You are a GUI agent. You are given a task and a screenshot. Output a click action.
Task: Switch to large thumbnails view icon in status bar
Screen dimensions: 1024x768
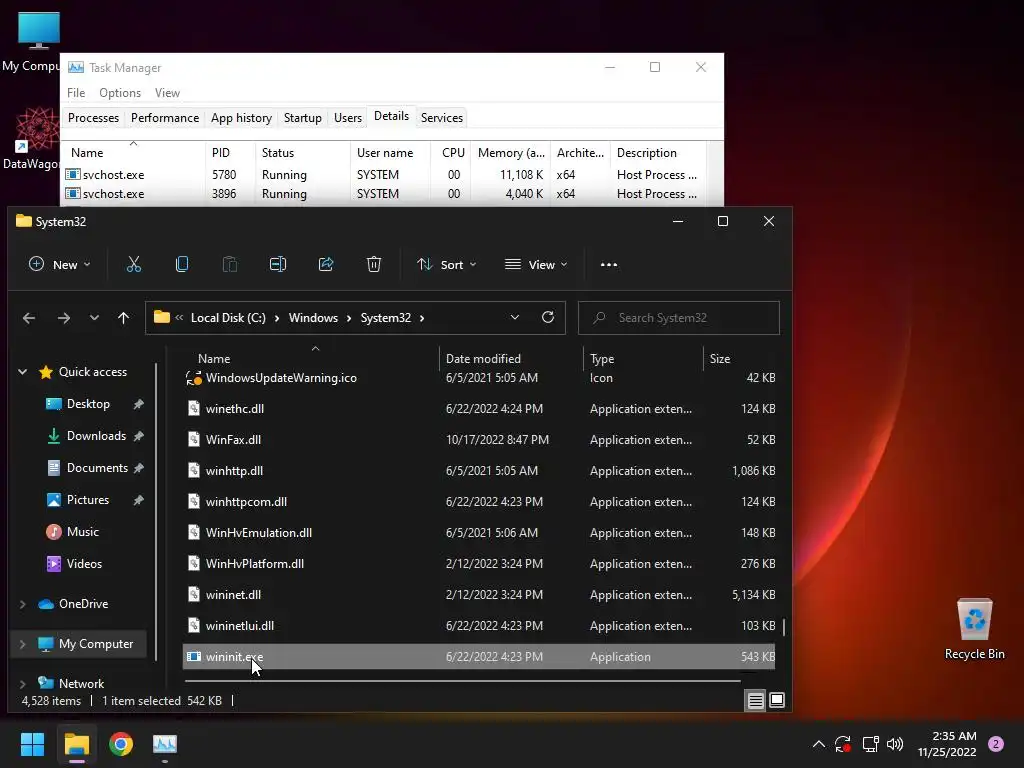[777, 701]
